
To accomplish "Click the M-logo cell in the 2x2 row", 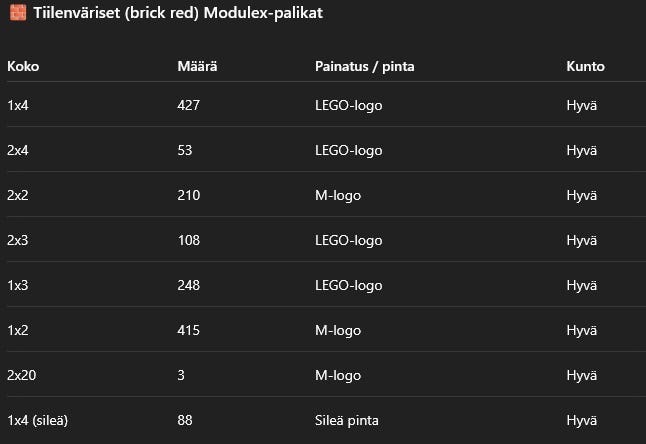I will pyautogui.click(x=338, y=195).
